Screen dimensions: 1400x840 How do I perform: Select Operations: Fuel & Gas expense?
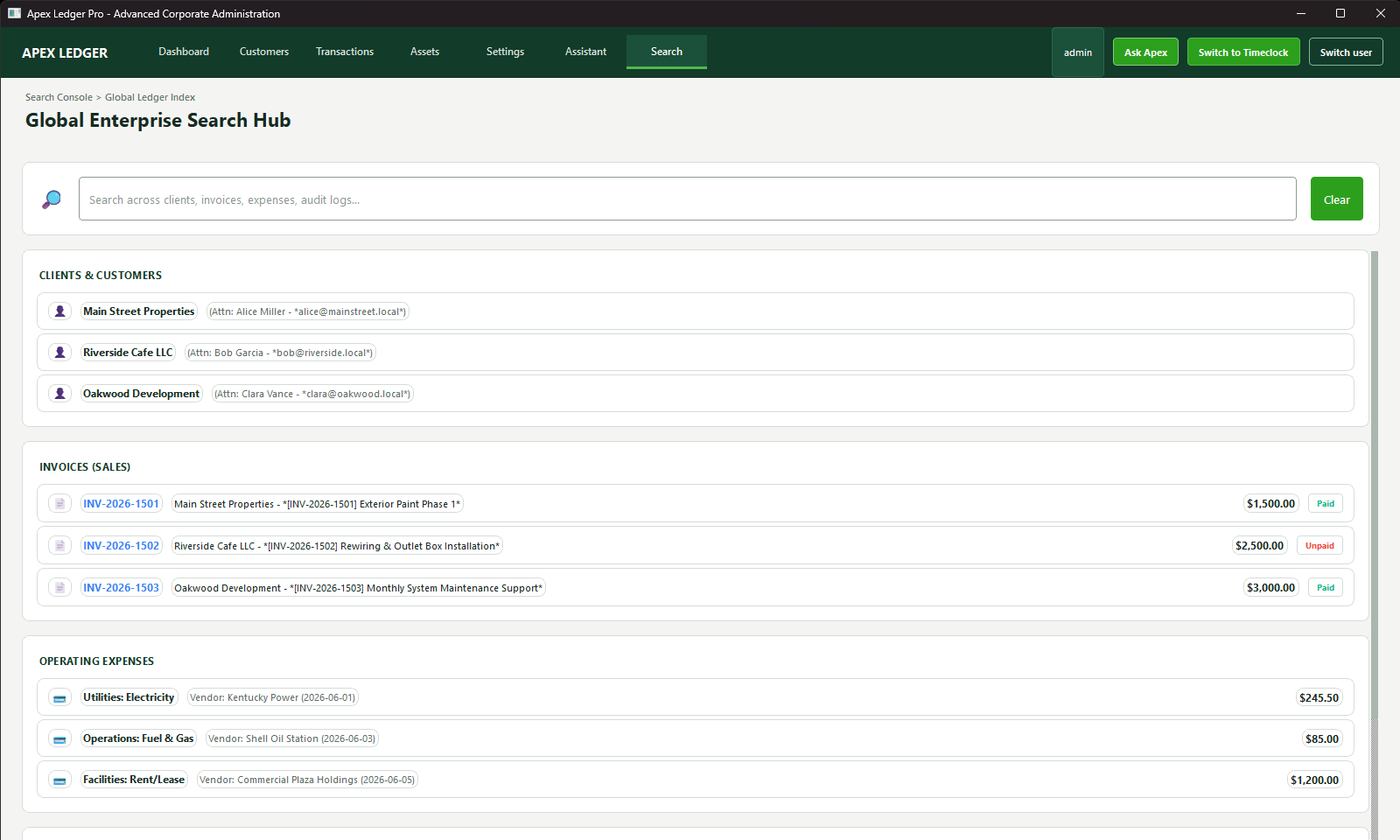pos(138,738)
